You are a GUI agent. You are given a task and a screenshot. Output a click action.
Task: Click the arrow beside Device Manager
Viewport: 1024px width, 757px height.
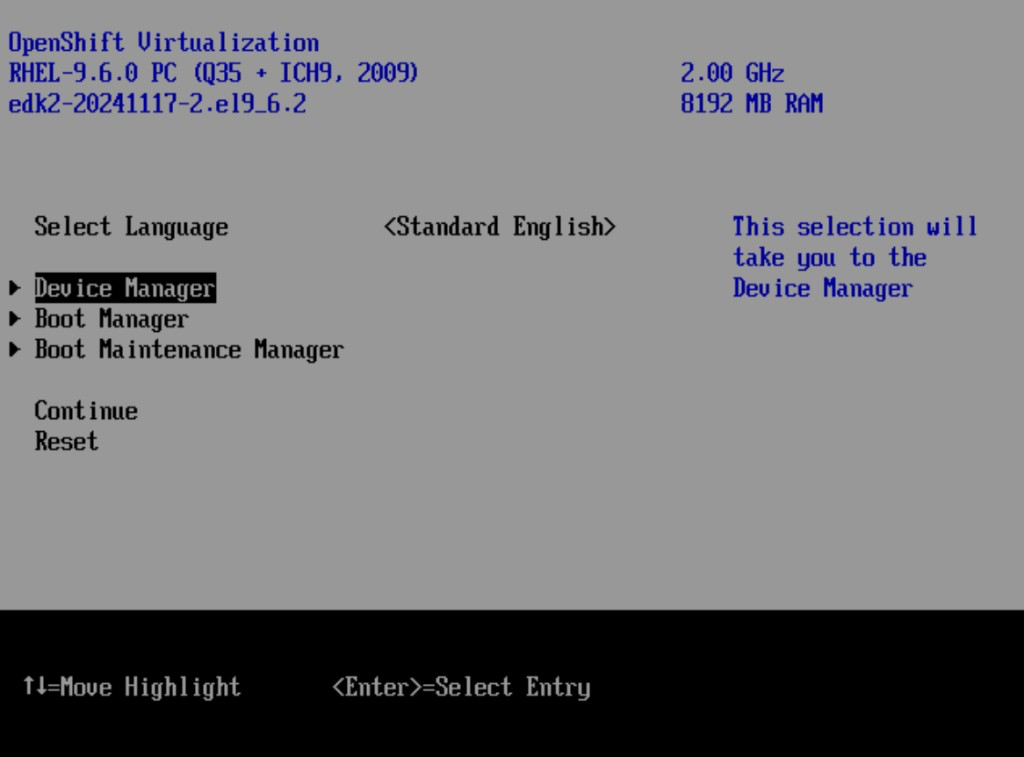point(15,288)
